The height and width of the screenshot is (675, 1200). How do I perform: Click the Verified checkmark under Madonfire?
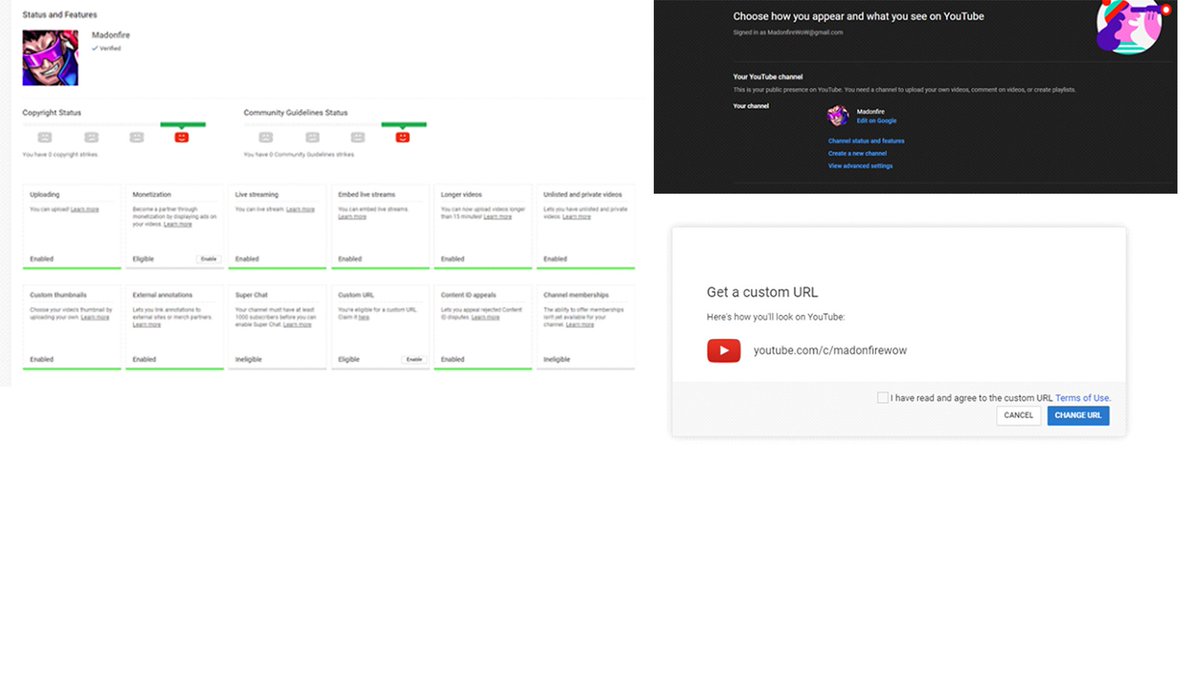coord(95,48)
